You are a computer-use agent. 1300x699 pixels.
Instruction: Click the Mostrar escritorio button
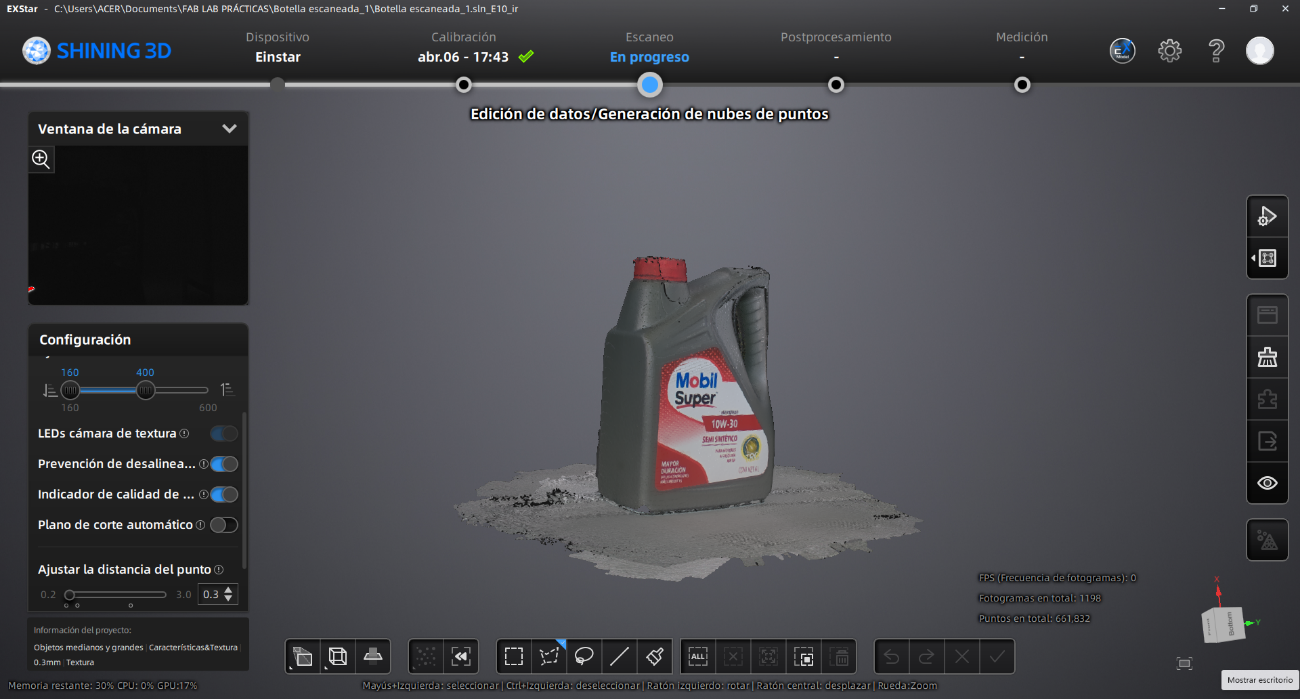(x=1260, y=680)
